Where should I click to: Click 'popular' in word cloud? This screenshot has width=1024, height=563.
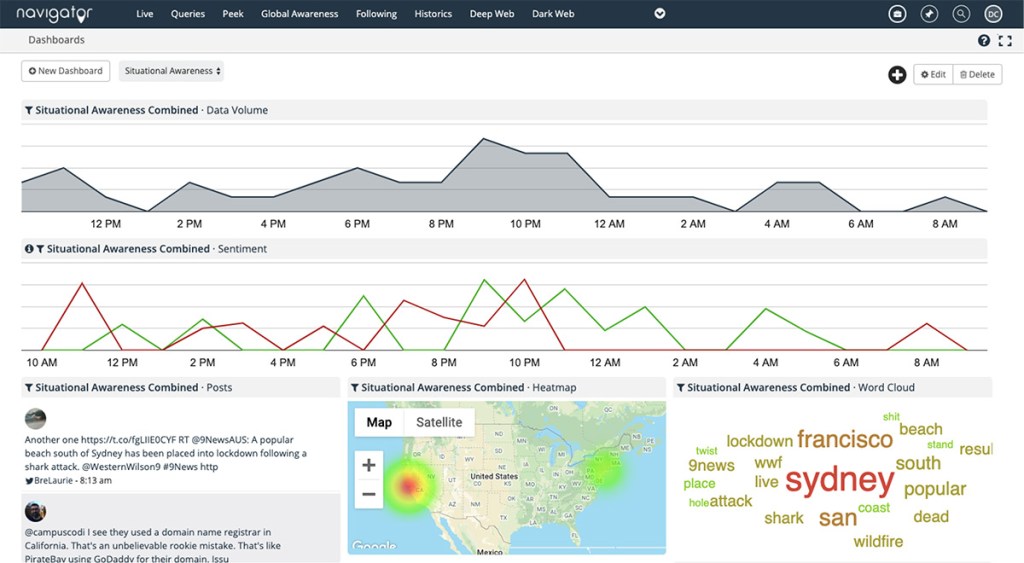(x=935, y=489)
